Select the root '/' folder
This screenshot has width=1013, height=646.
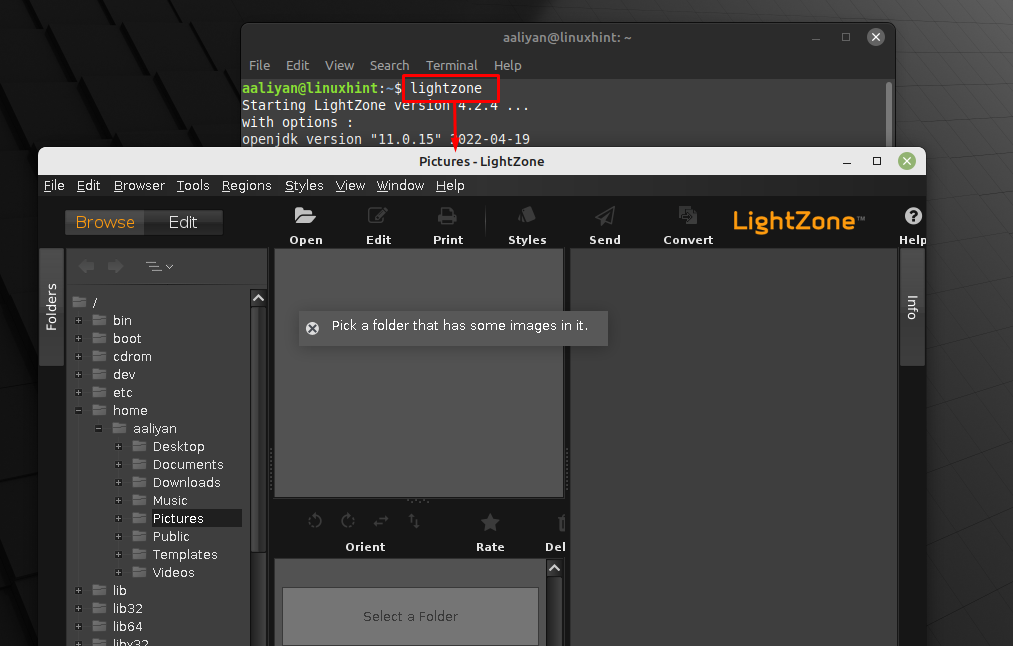click(95, 302)
